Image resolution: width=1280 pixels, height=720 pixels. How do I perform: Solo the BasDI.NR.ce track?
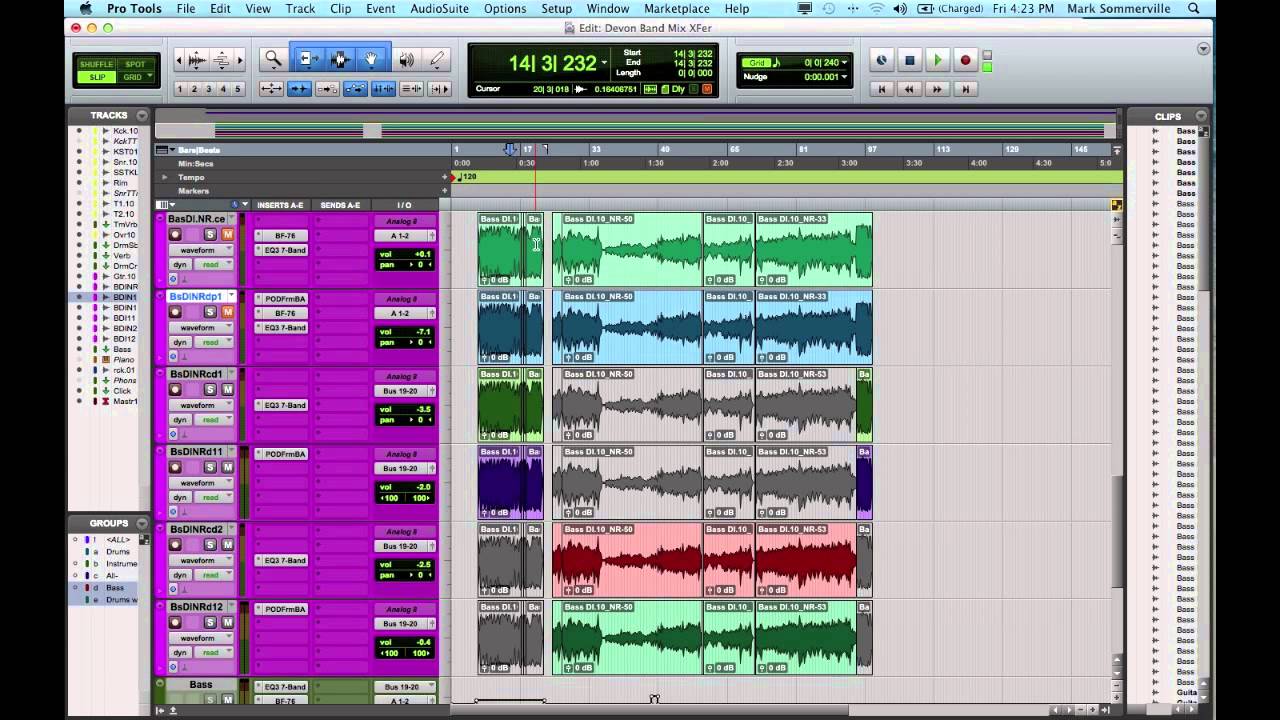pos(210,235)
